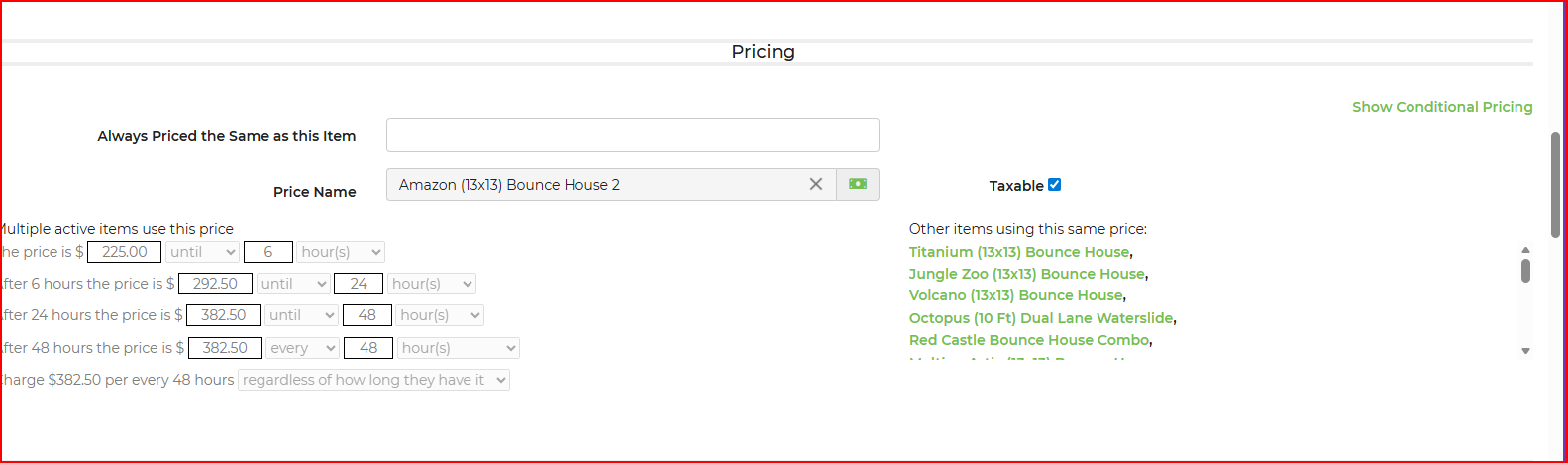Open Titanium (13x13) Bounce House link

(x=1018, y=252)
